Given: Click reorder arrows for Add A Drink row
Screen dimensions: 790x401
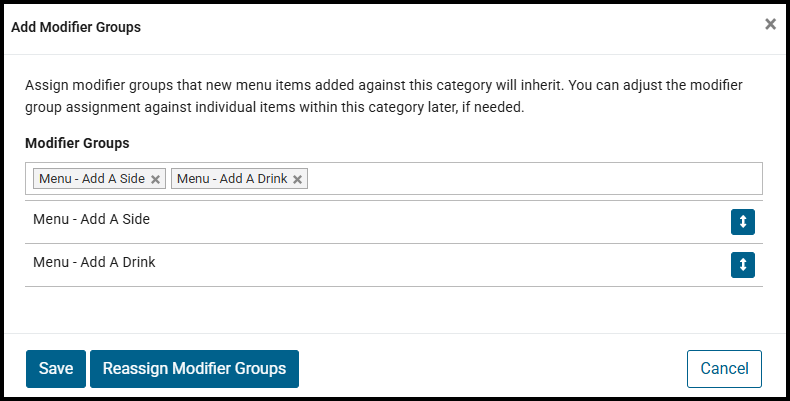Looking at the screenshot, I should [742, 265].
